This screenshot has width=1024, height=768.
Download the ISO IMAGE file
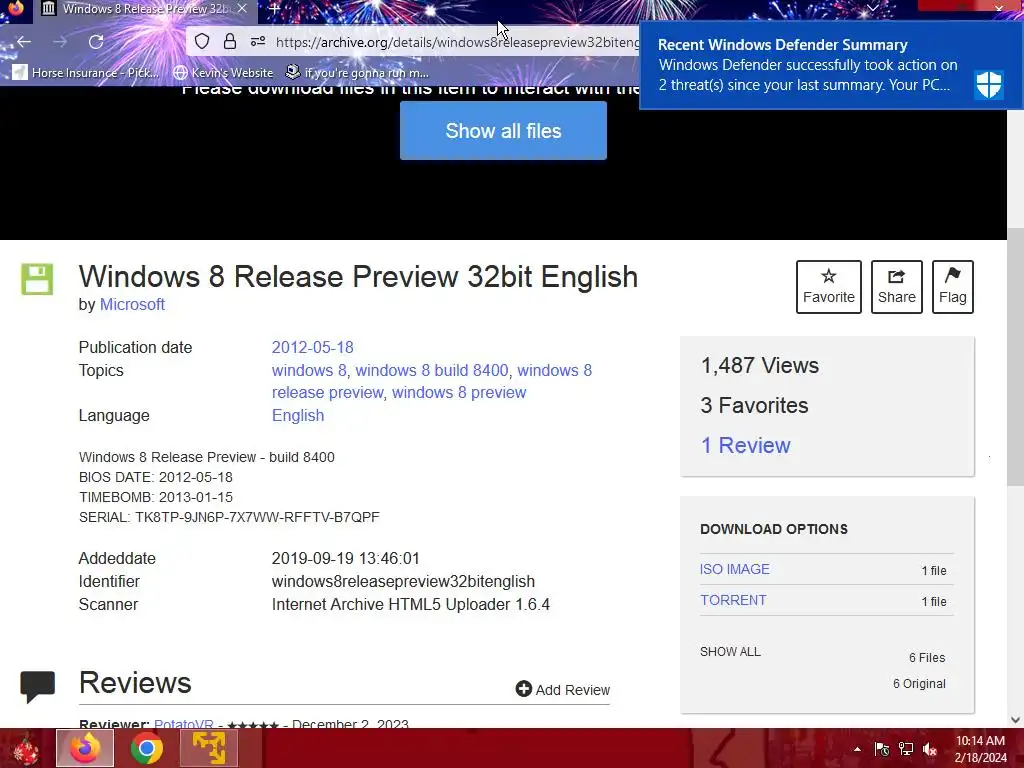[x=735, y=569]
